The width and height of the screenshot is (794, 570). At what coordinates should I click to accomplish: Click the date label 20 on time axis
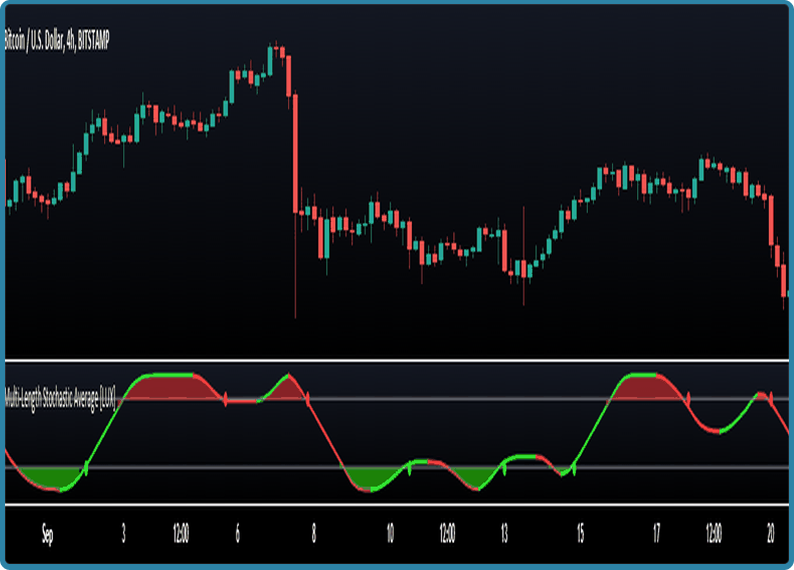772,534
